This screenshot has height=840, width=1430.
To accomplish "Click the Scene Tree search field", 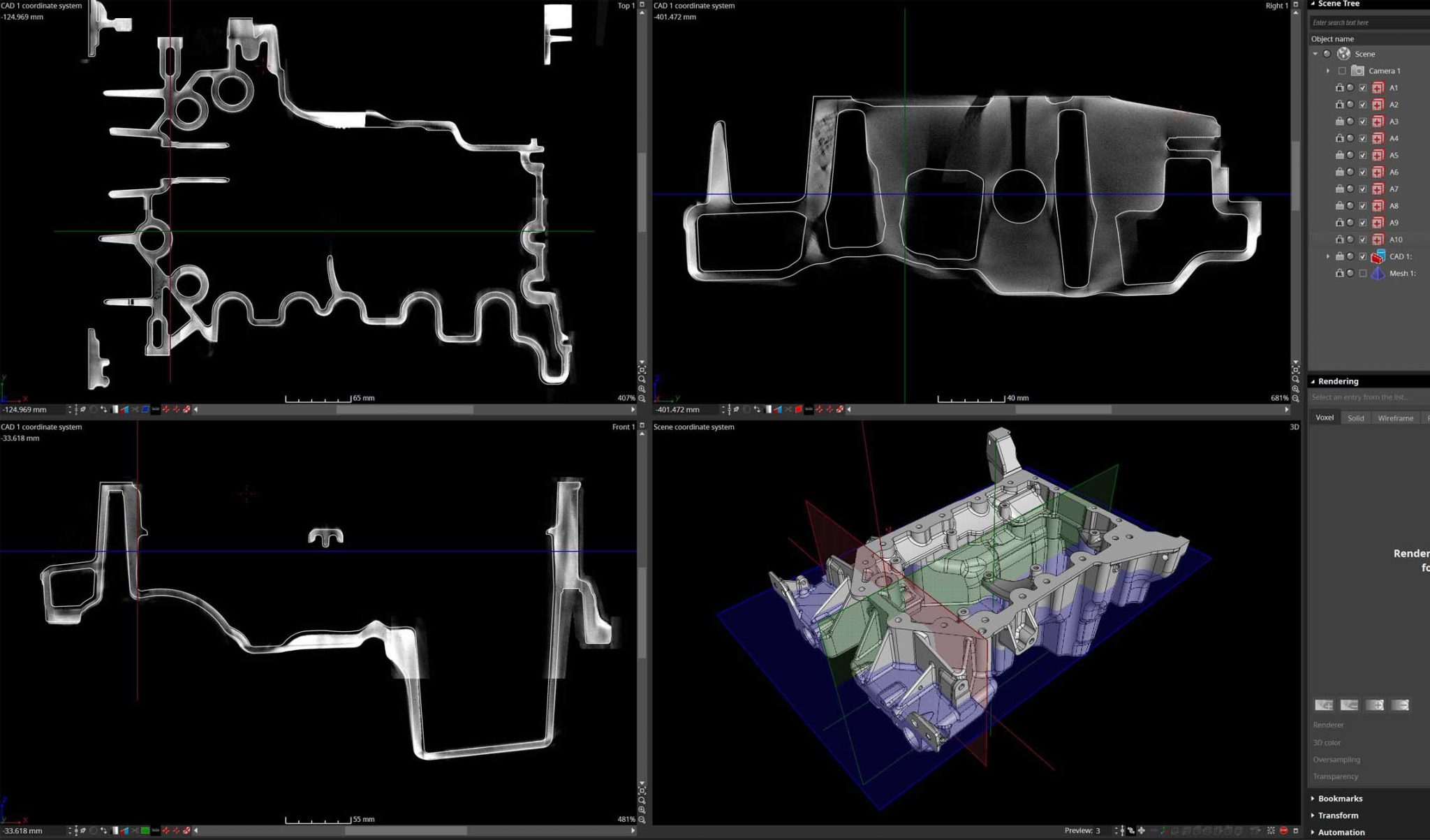I will 1369,22.
